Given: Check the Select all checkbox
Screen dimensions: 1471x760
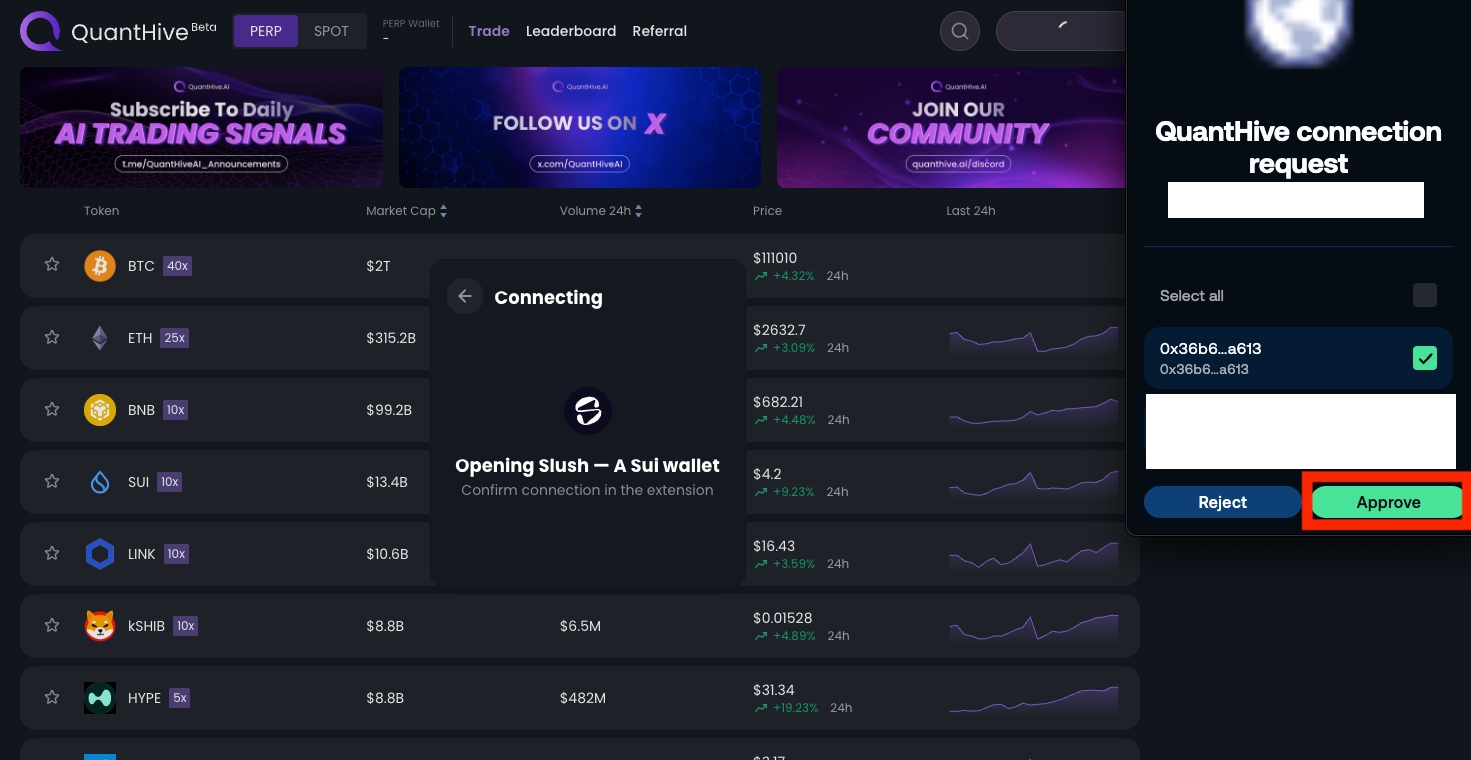Looking at the screenshot, I should [x=1424, y=295].
